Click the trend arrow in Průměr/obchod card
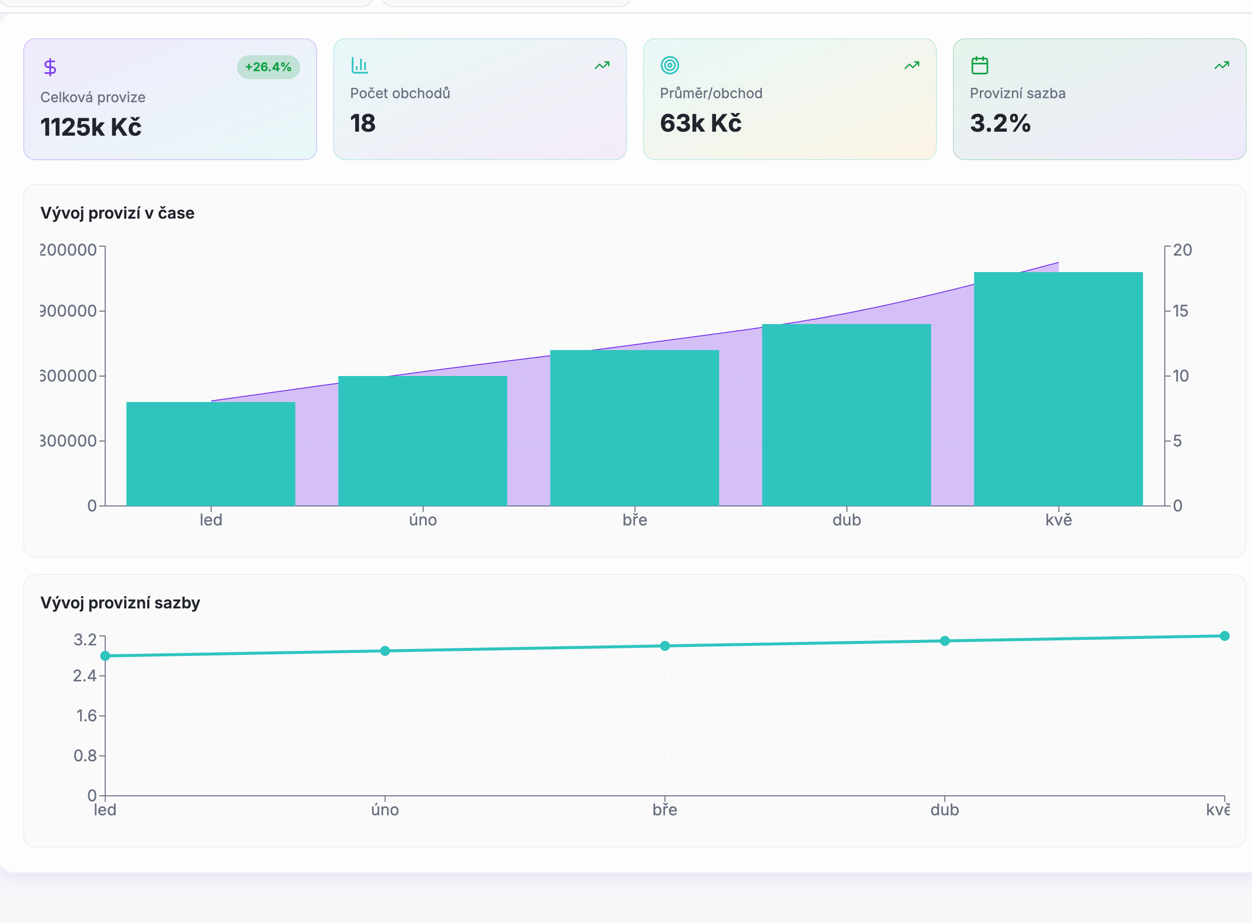The width and height of the screenshot is (1252, 923). pos(912,65)
